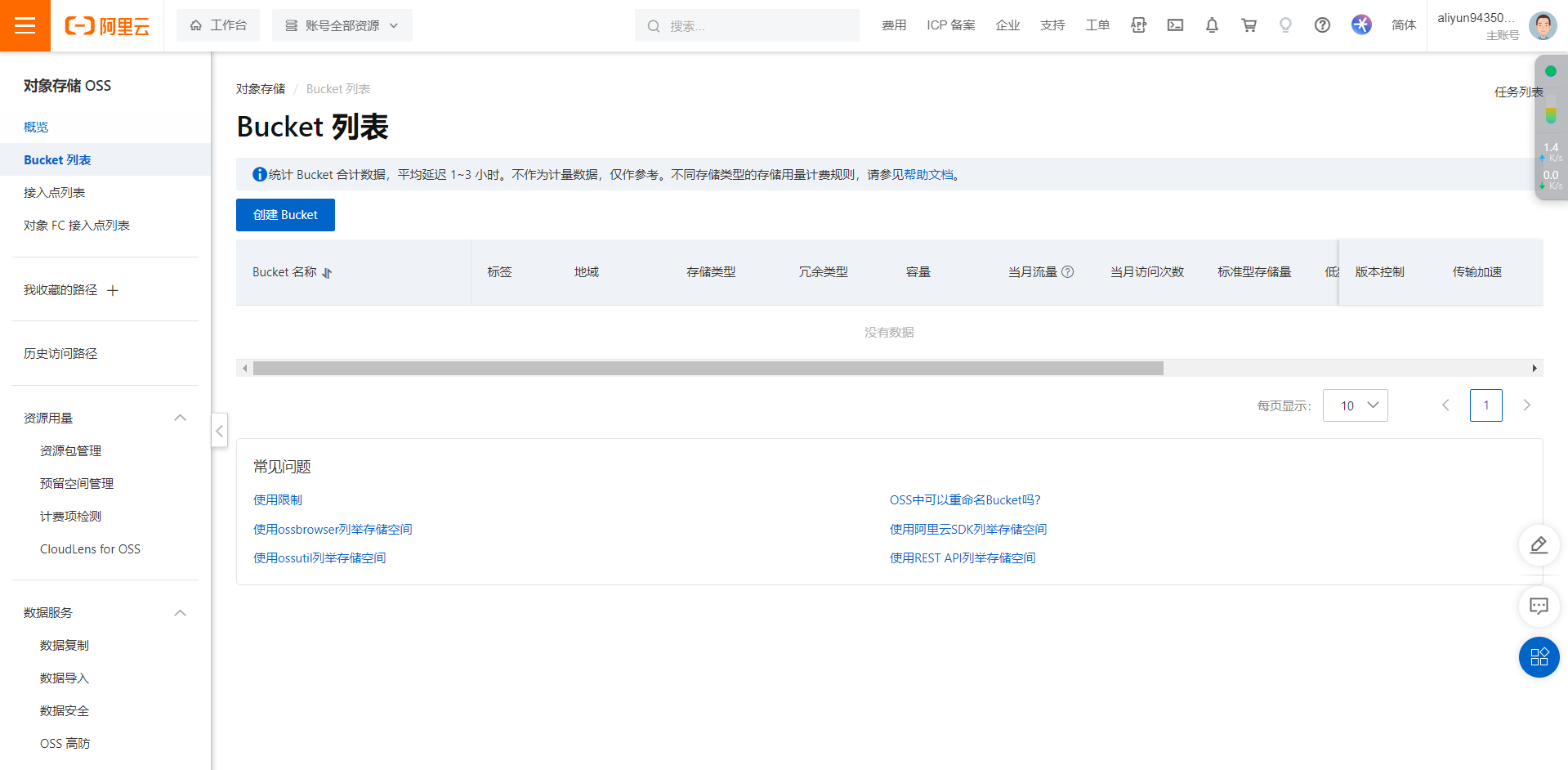Open OSS中可以重命名Bucket吗? link
The height and width of the screenshot is (770, 1568).
(965, 499)
